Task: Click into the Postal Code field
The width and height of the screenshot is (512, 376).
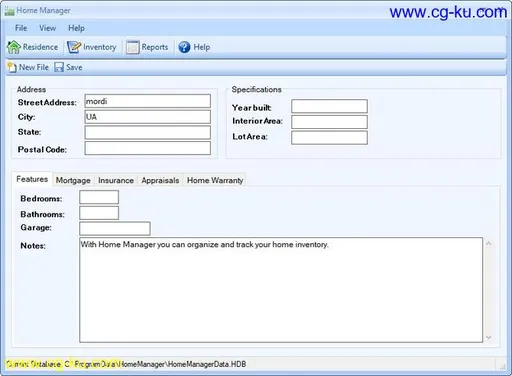Action: 148,148
